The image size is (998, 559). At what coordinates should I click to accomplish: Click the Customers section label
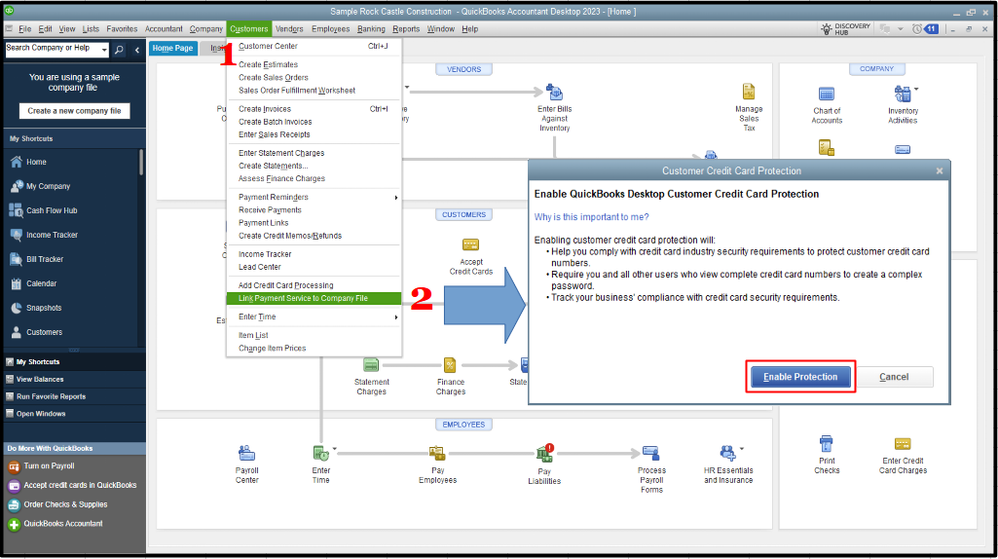463,215
